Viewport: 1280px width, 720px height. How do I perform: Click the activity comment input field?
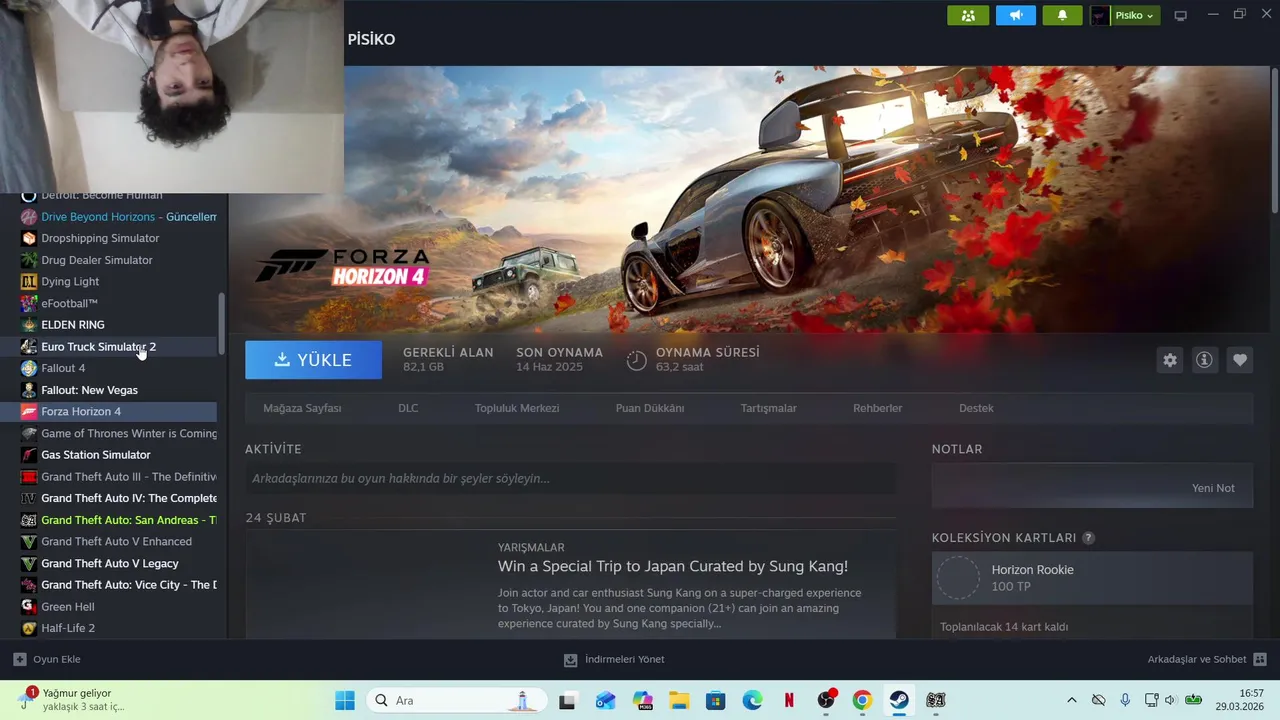tap(570, 479)
